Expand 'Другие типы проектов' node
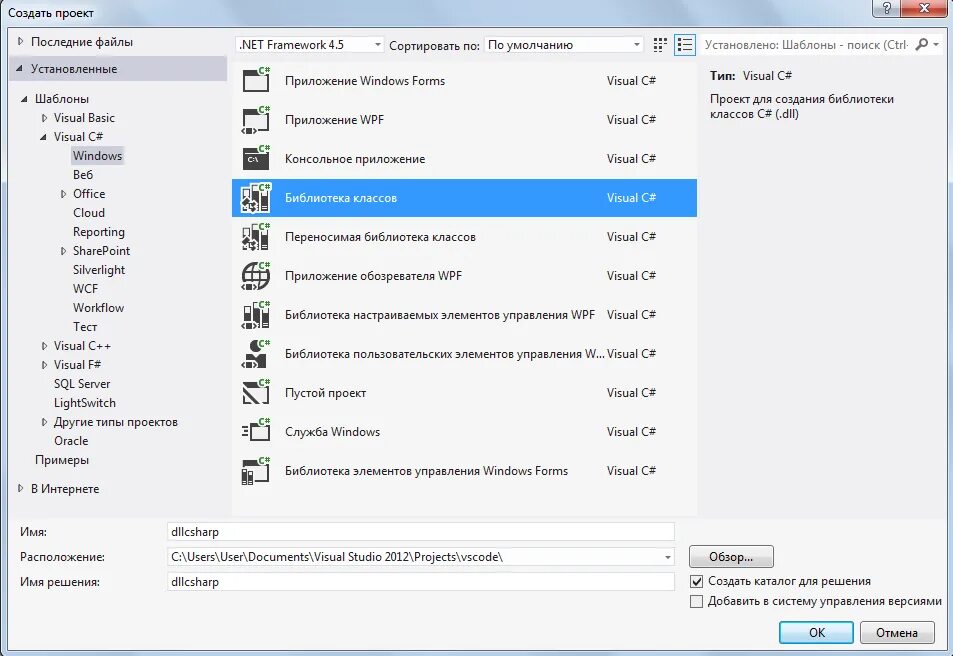 [x=44, y=422]
